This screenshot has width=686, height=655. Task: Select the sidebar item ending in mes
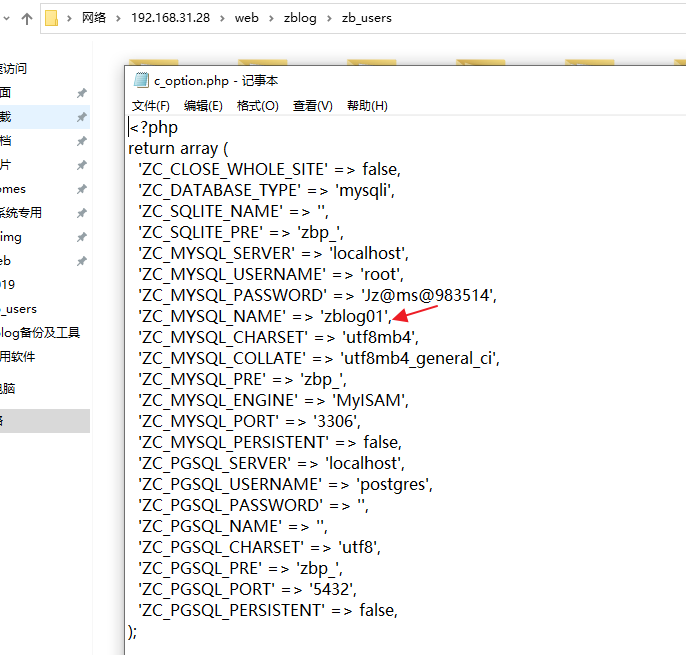tap(13, 189)
